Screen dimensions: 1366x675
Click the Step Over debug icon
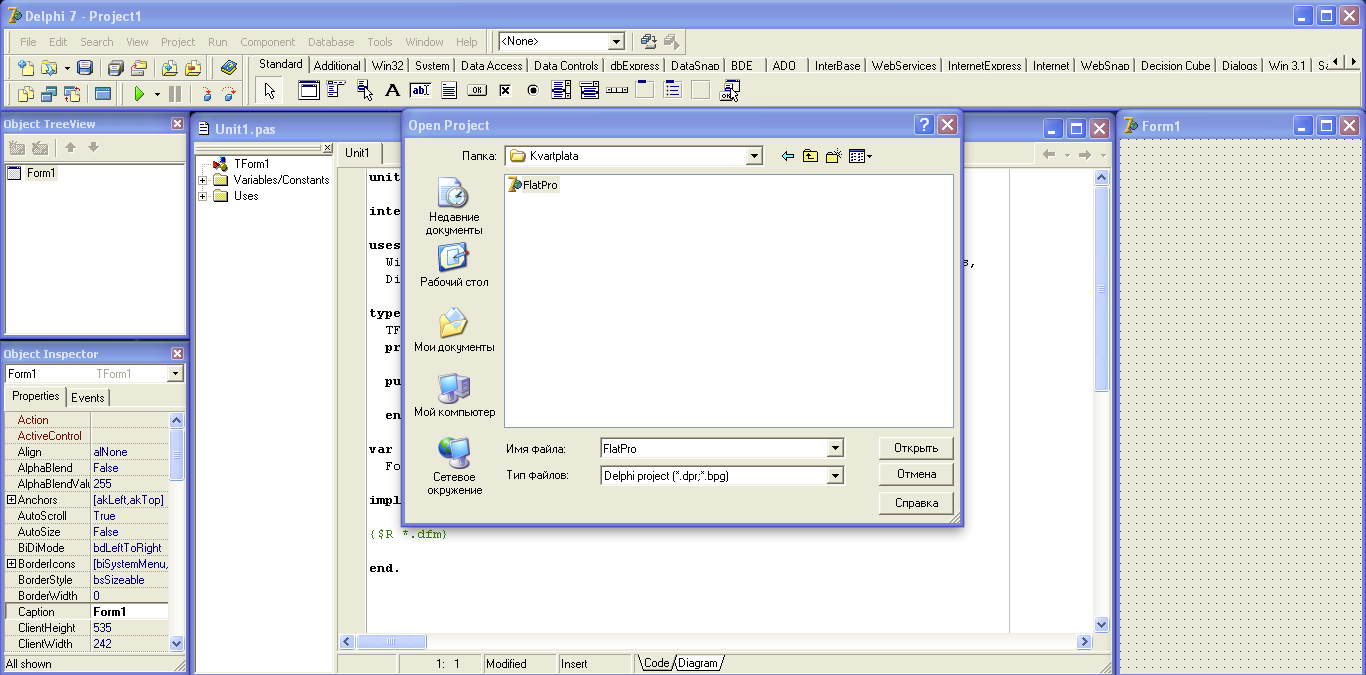pos(229,94)
